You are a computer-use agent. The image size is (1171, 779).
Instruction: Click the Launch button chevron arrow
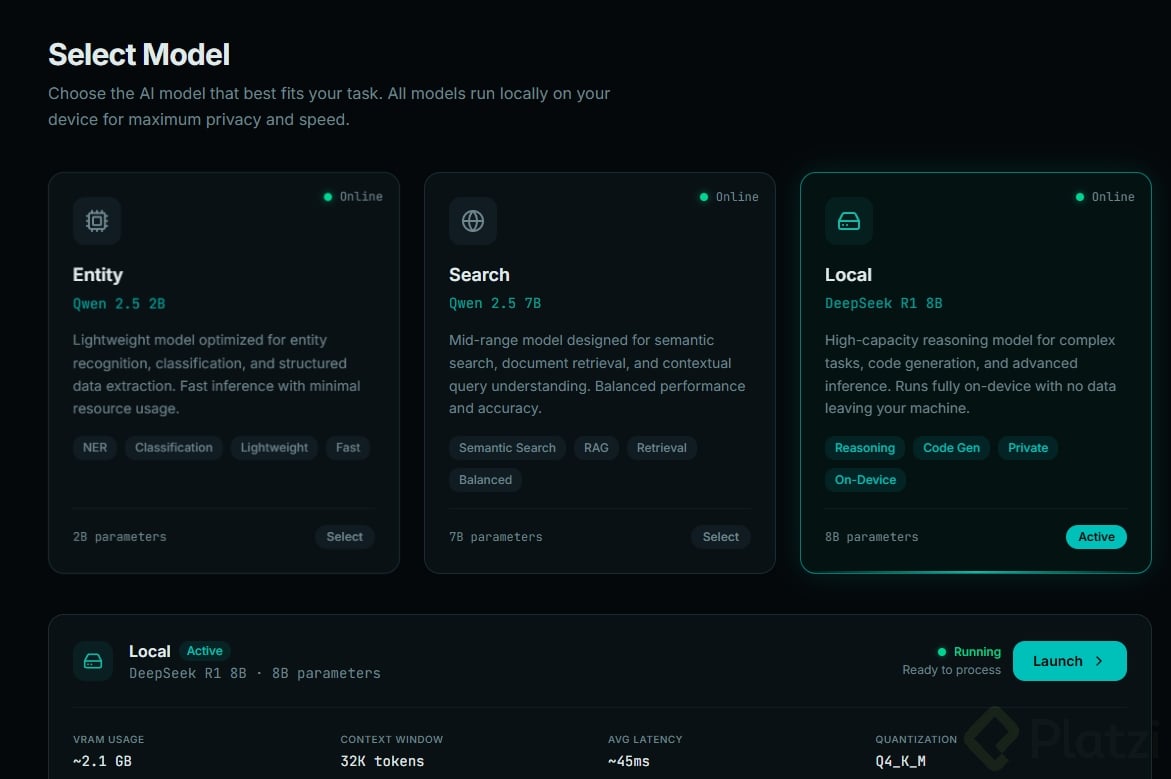pos(1099,661)
